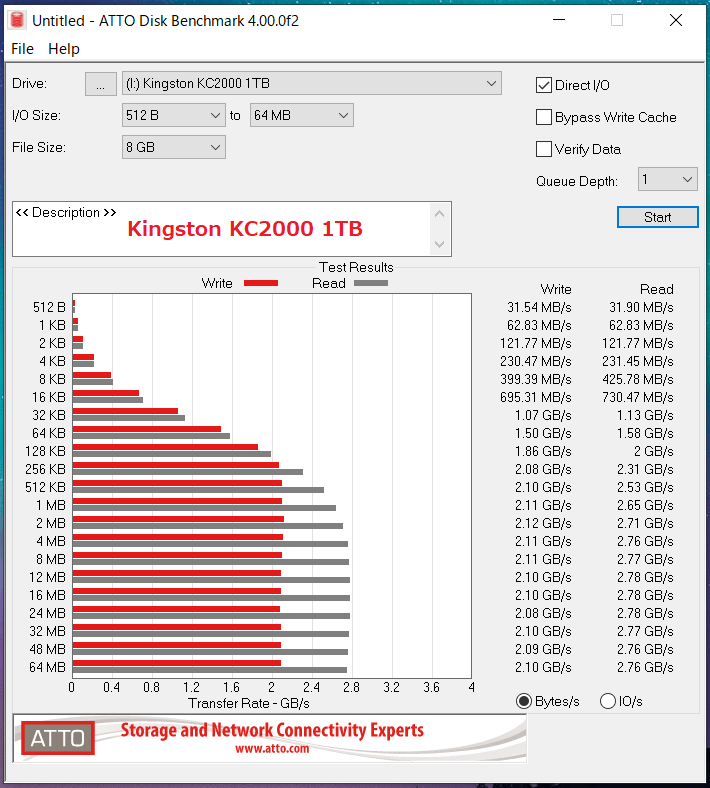This screenshot has width=710, height=788.
Task: Click the 128 KB read value 2 GB/s
Action: pos(653,451)
